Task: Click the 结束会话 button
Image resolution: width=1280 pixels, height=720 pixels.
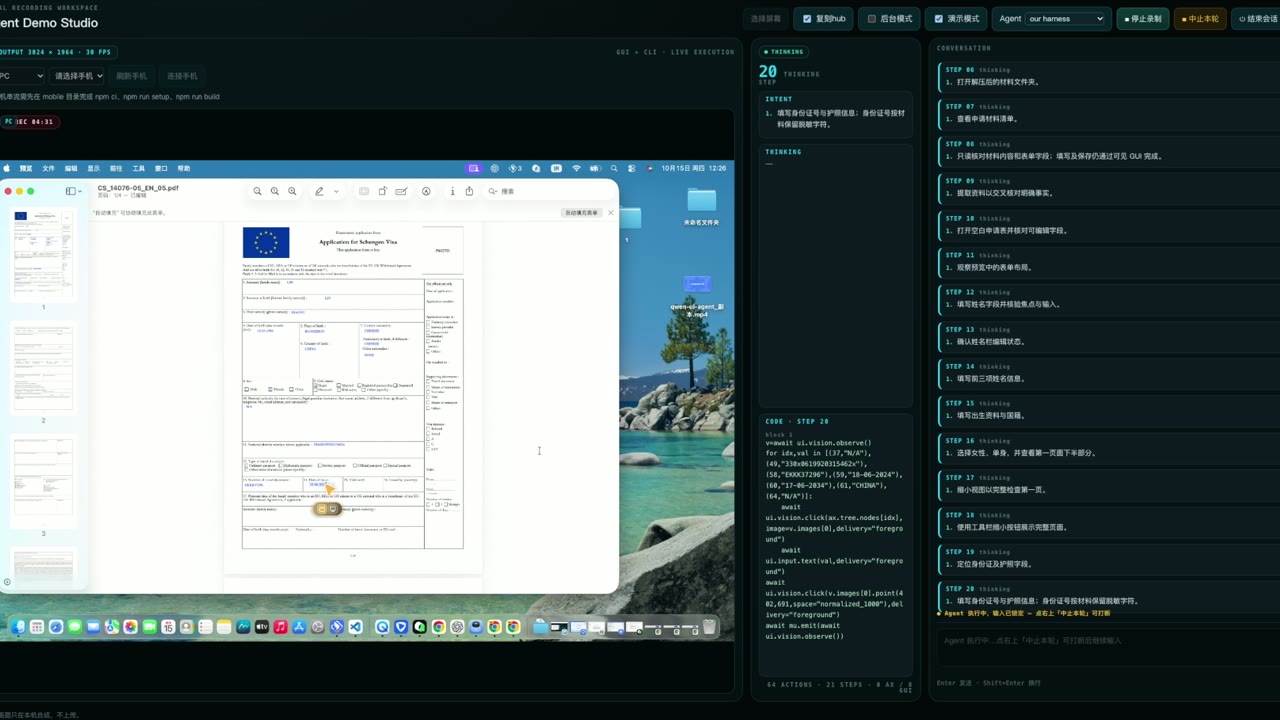Action: pyautogui.click(x=1257, y=19)
